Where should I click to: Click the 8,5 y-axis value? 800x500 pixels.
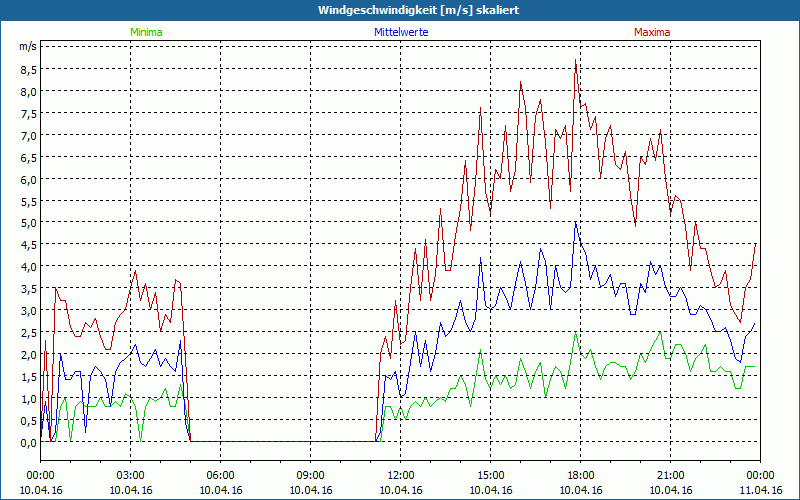[x=28, y=69]
